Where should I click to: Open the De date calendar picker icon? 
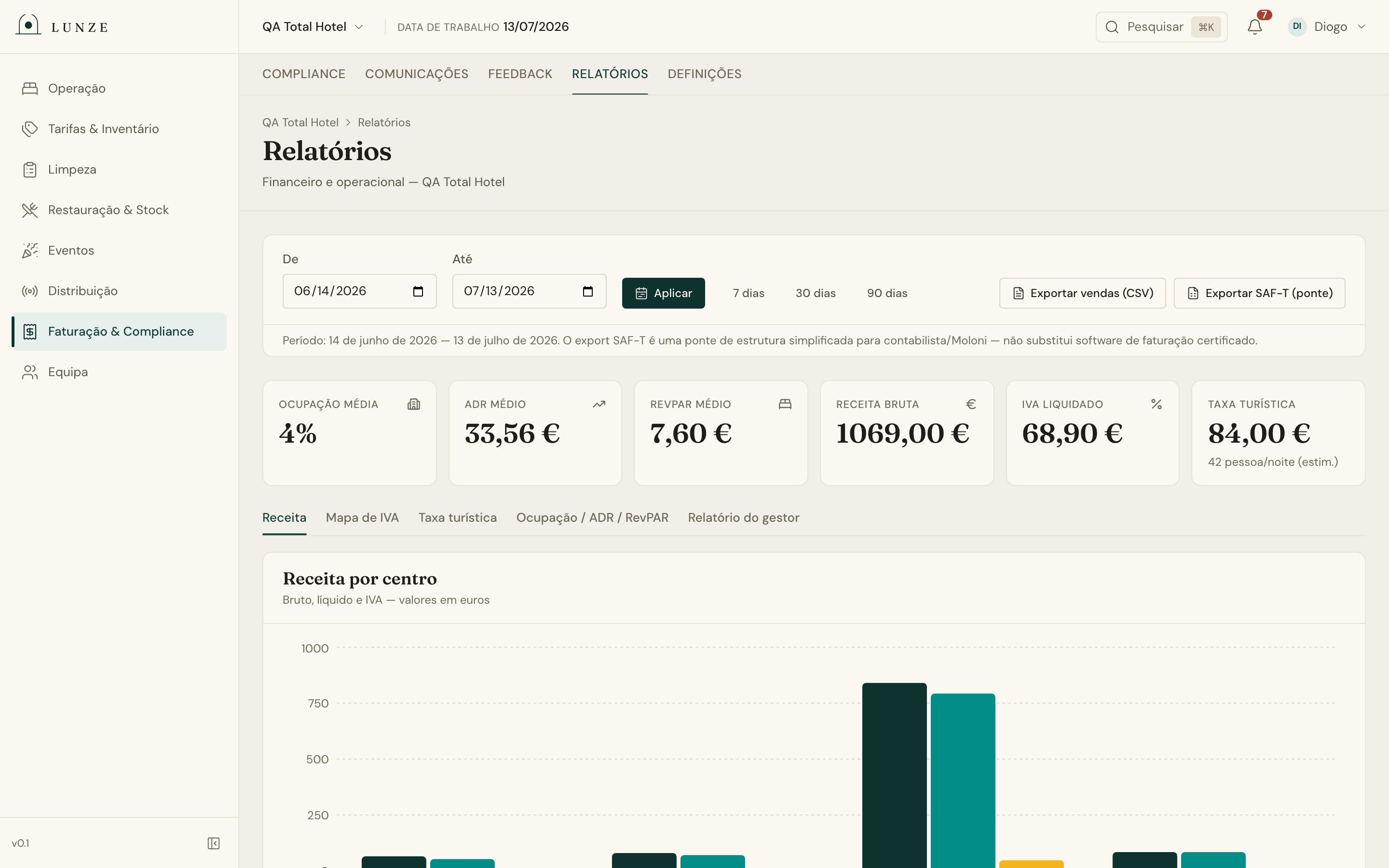point(418,291)
